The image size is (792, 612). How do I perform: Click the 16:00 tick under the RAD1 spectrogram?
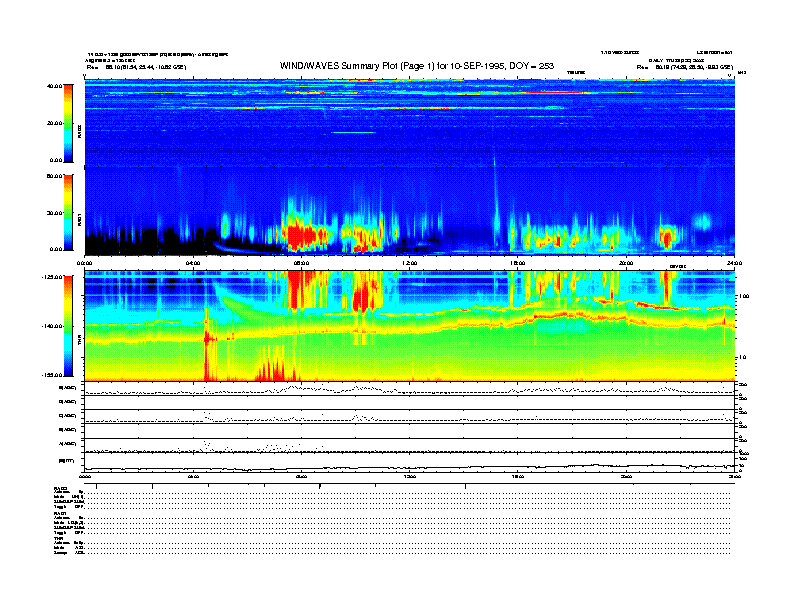(x=518, y=263)
